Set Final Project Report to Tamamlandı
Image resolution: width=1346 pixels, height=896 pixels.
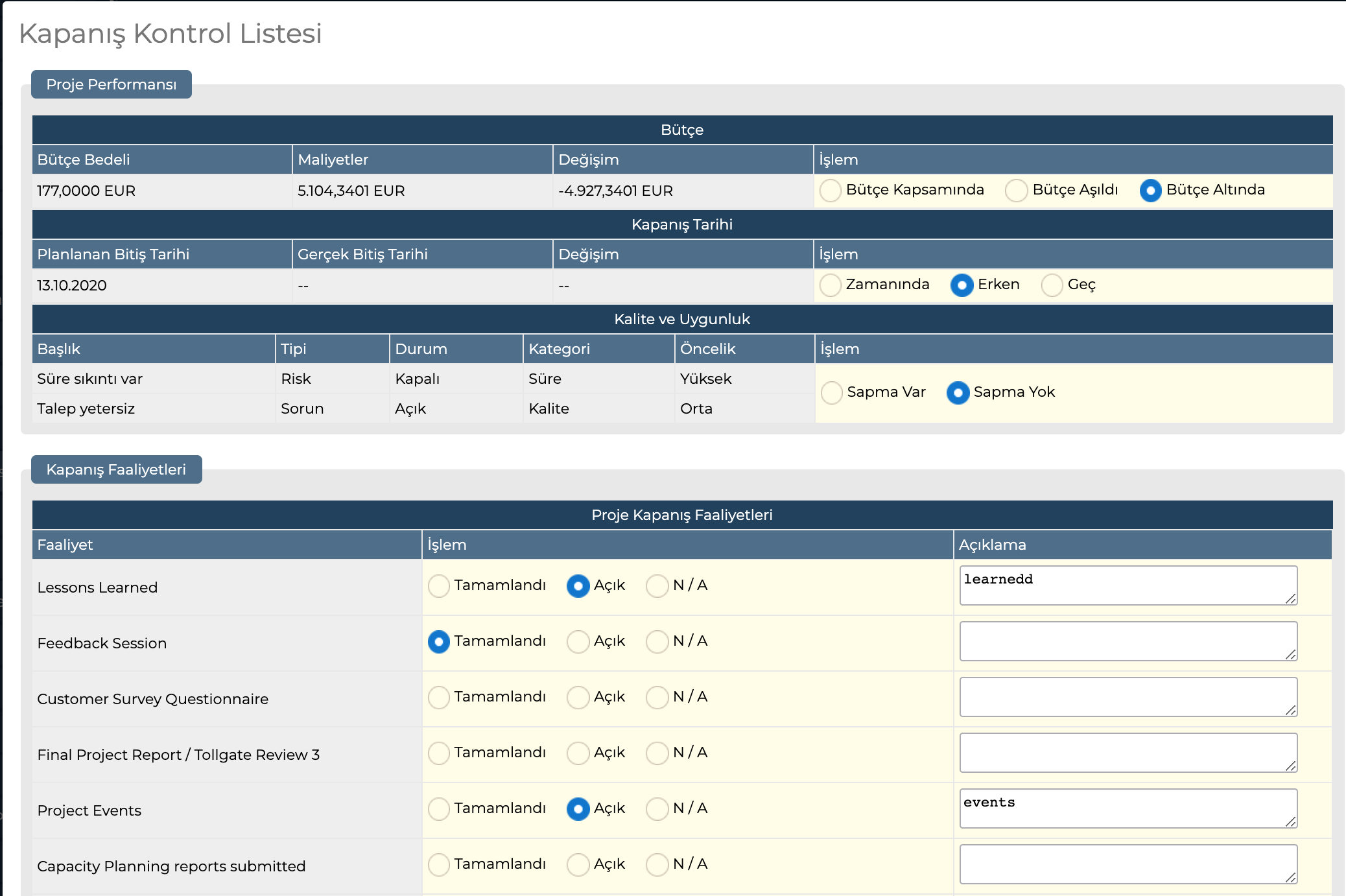[439, 753]
